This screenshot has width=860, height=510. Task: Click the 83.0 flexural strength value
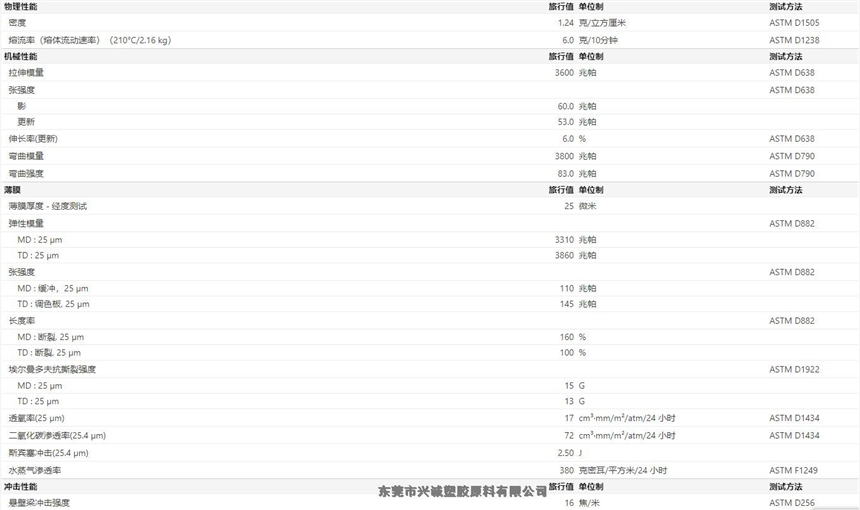pos(565,173)
